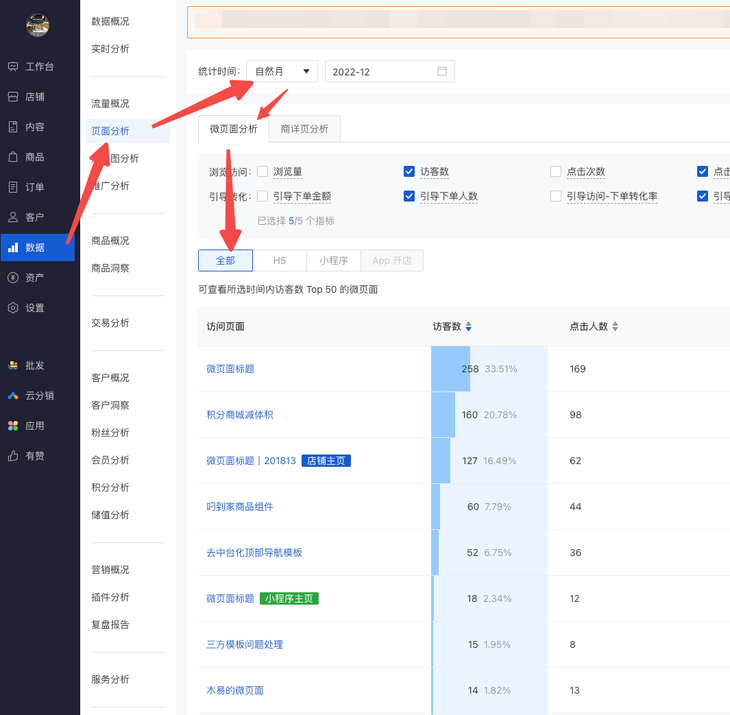The image size is (730, 715).
Task: Click the 应用 apps icon
Action: [13, 426]
